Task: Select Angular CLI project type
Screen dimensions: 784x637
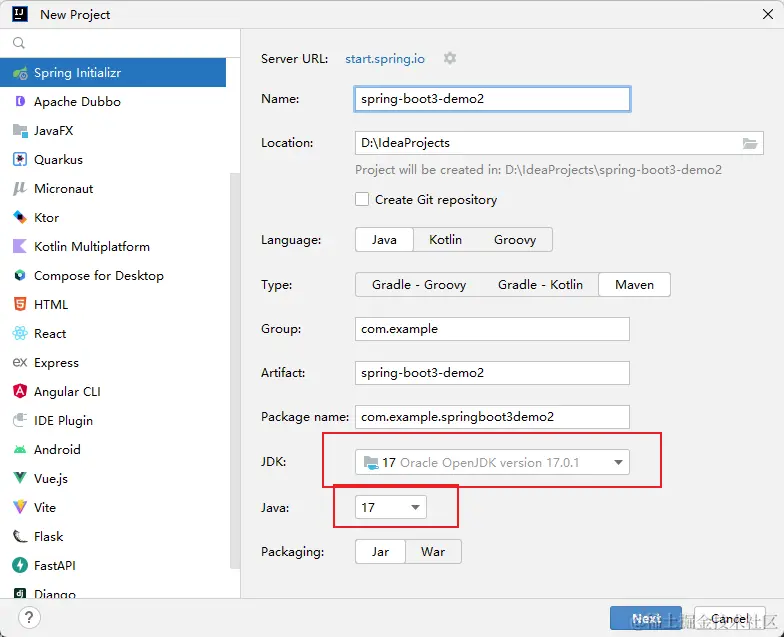Action: click(x=113, y=392)
